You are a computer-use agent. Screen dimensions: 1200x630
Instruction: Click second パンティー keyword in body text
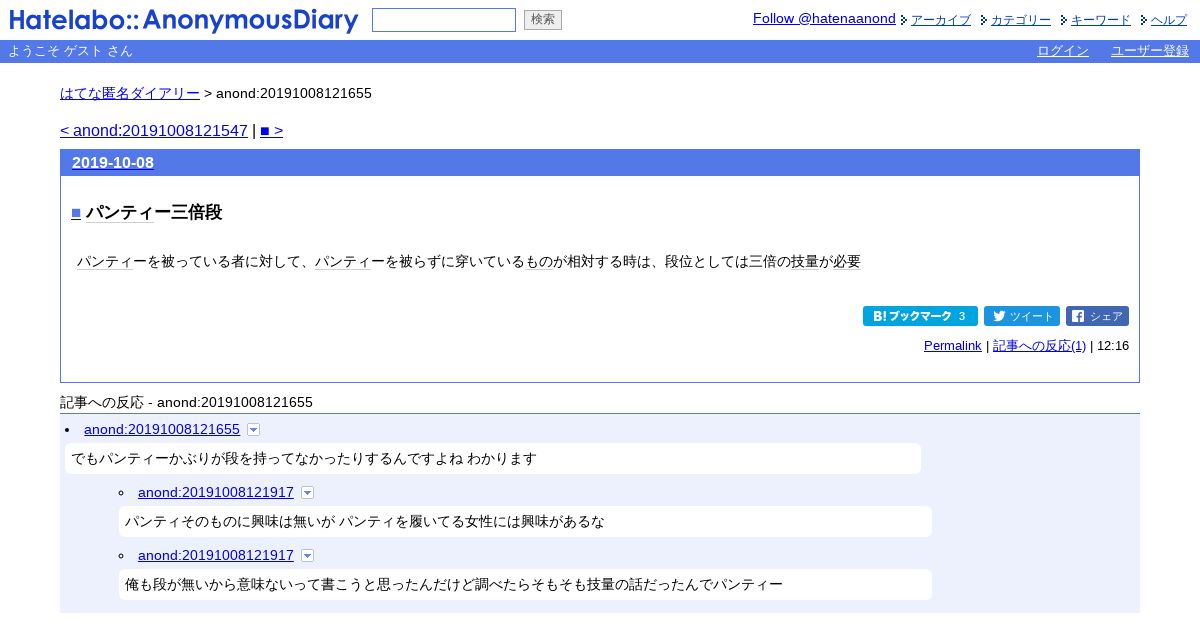[343, 262]
